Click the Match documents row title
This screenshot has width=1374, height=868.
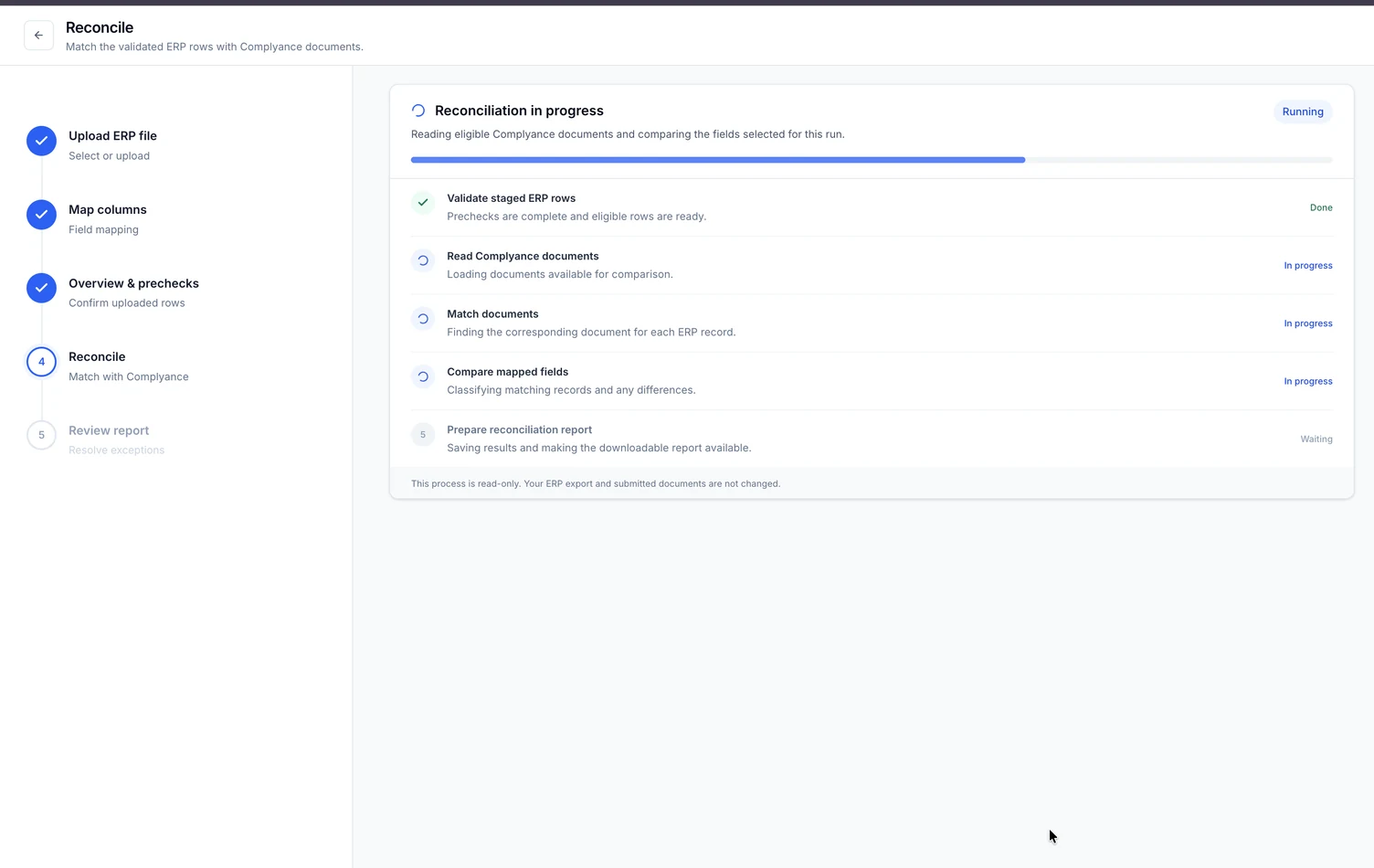(x=492, y=314)
